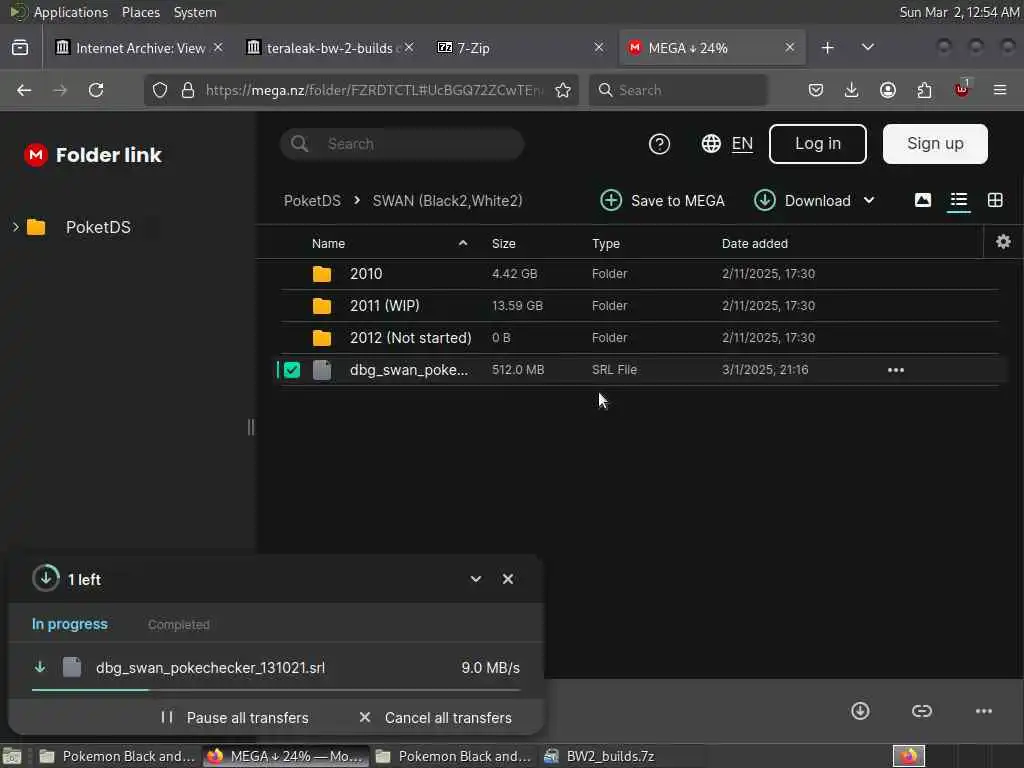Click the Log in button
The width and height of the screenshot is (1024, 768).
[x=818, y=144]
